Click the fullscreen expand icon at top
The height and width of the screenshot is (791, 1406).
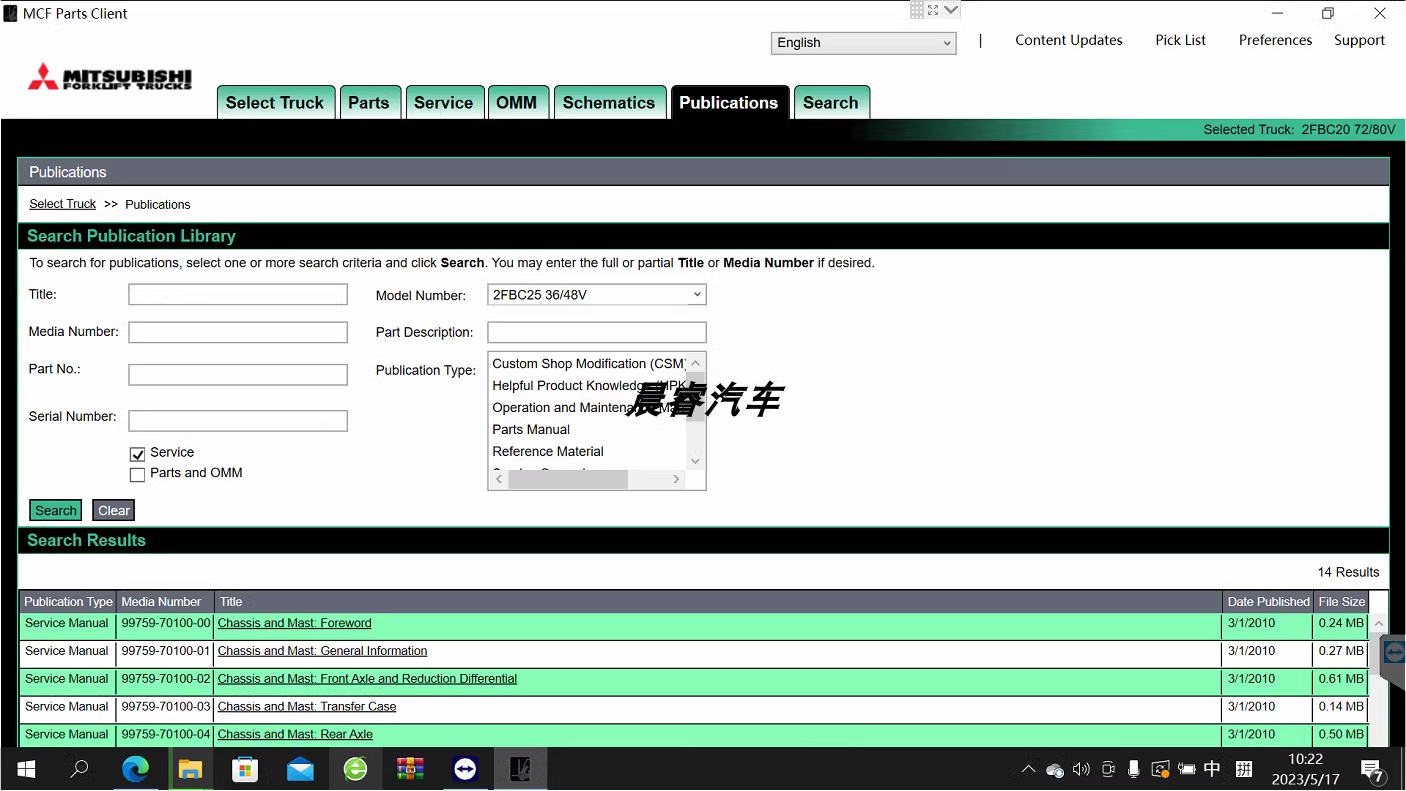pos(933,10)
